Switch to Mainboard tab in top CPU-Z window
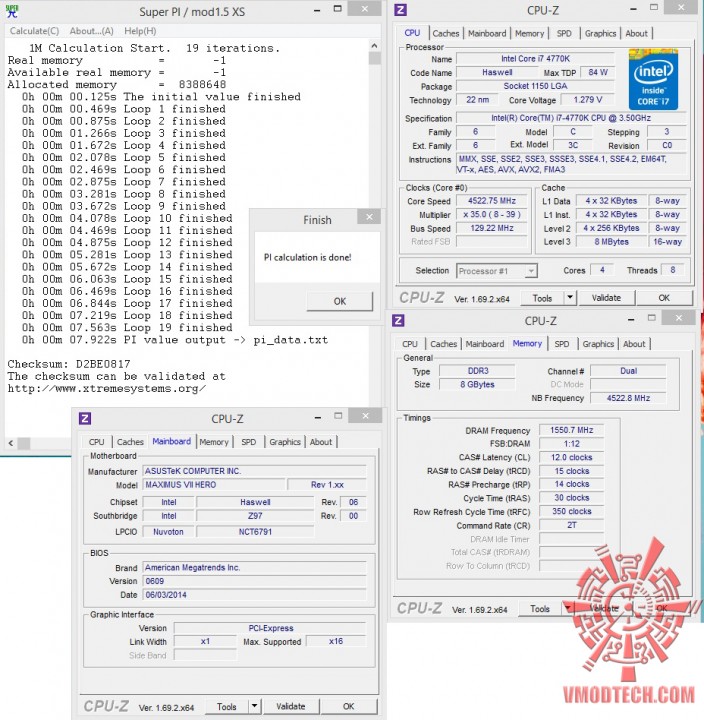 [487, 33]
